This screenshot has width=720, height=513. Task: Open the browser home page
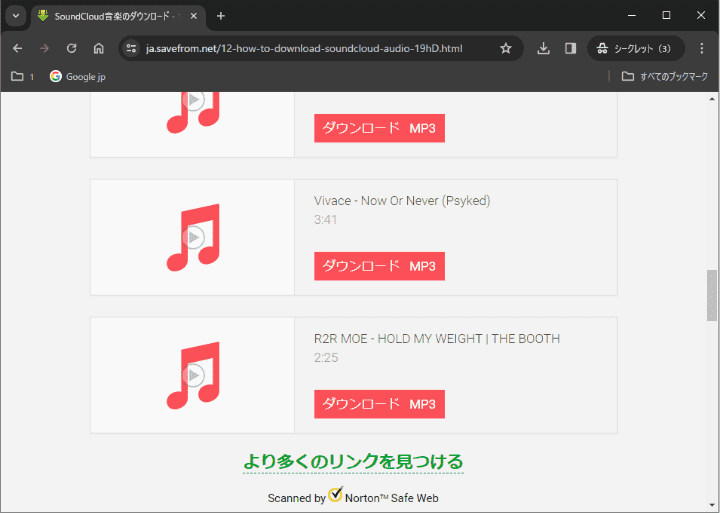click(x=98, y=48)
